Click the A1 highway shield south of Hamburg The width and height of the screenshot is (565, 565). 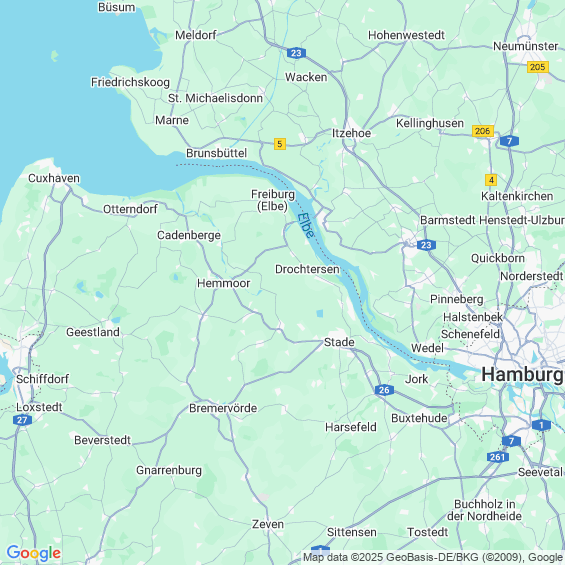541,425
